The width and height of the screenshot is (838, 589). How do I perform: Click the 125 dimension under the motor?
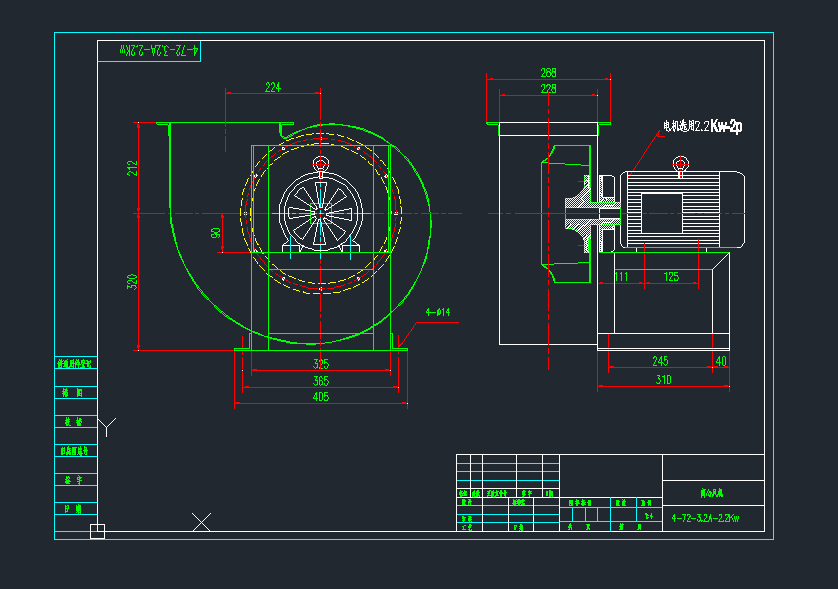(671, 276)
